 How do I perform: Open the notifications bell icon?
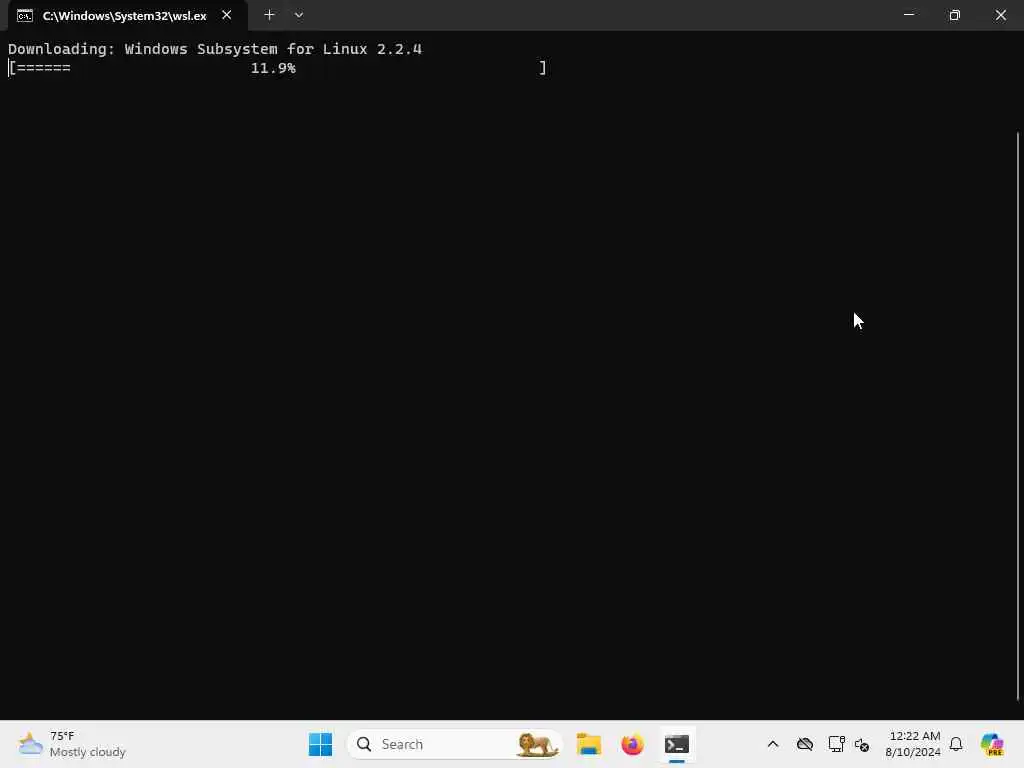click(956, 744)
